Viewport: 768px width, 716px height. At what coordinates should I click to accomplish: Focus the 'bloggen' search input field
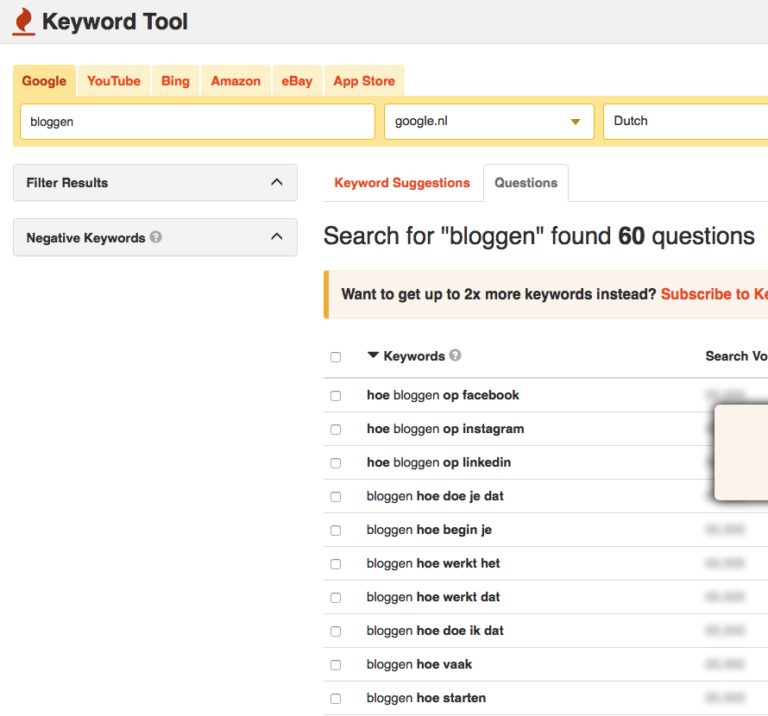tap(197, 121)
